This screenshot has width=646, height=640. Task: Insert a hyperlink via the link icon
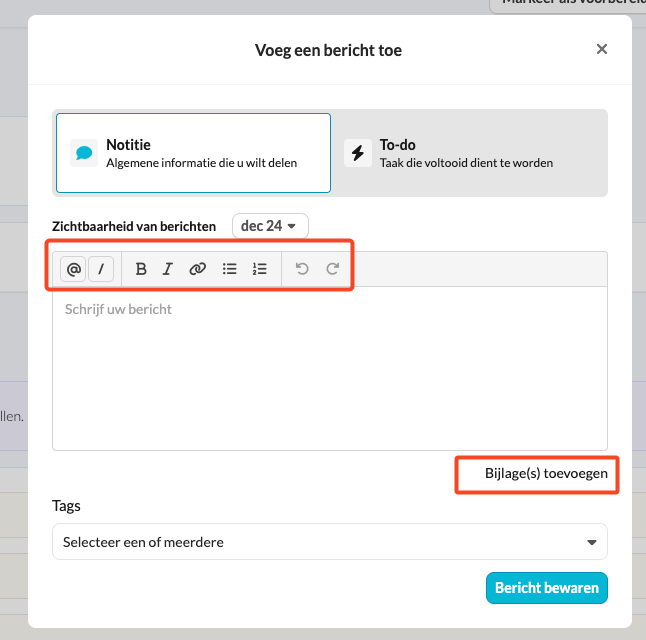pyautogui.click(x=197, y=269)
